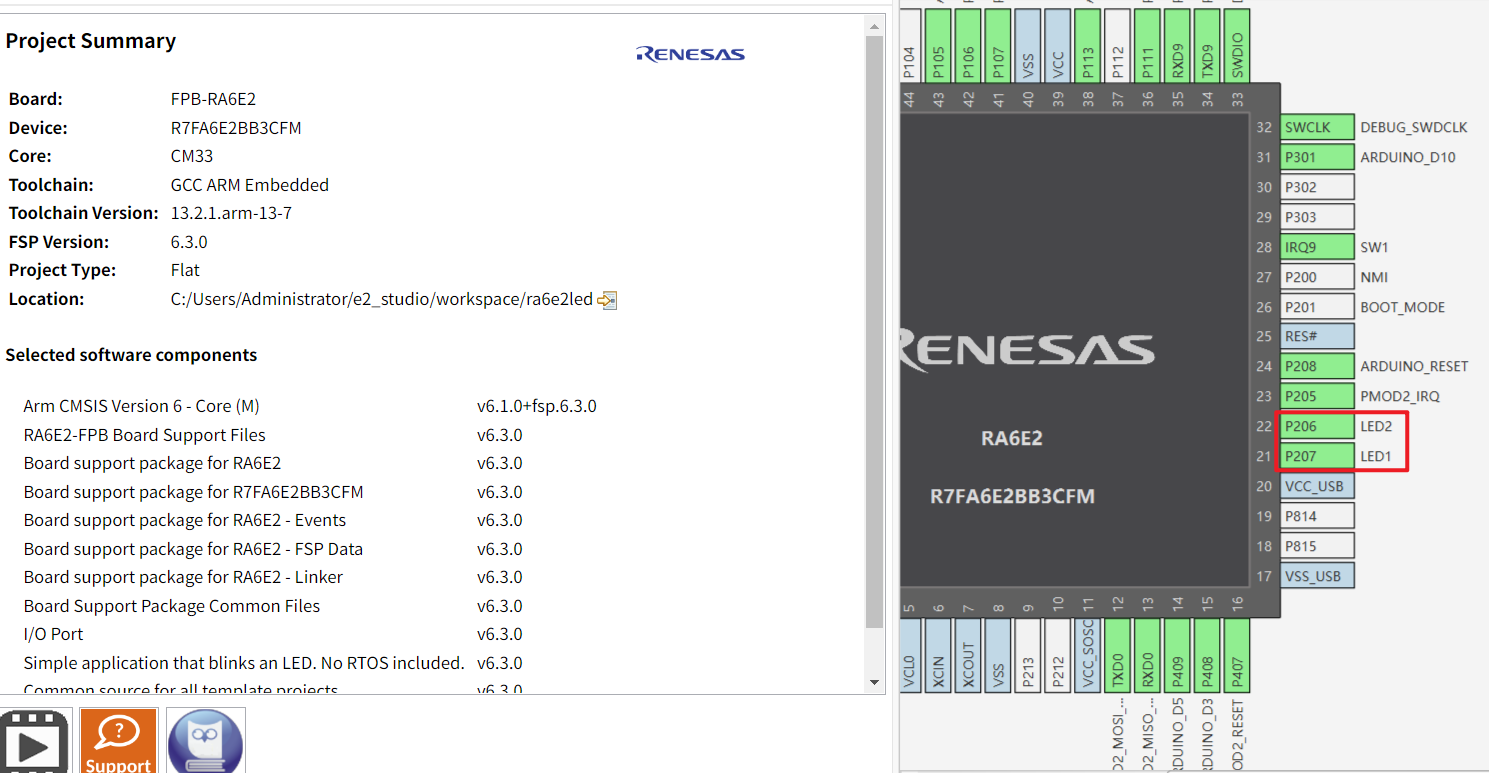Select the P814 pin box
The height and width of the screenshot is (773, 1489).
pos(1317,517)
